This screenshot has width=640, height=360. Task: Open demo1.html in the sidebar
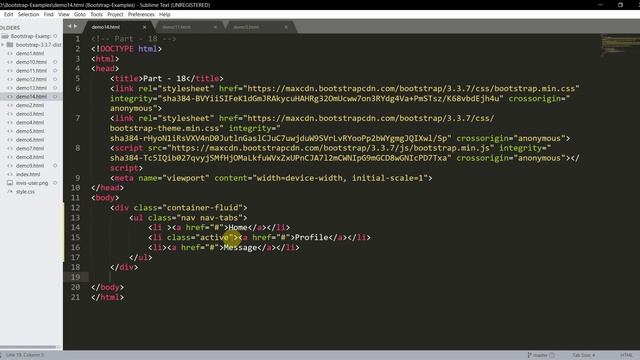(30, 53)
